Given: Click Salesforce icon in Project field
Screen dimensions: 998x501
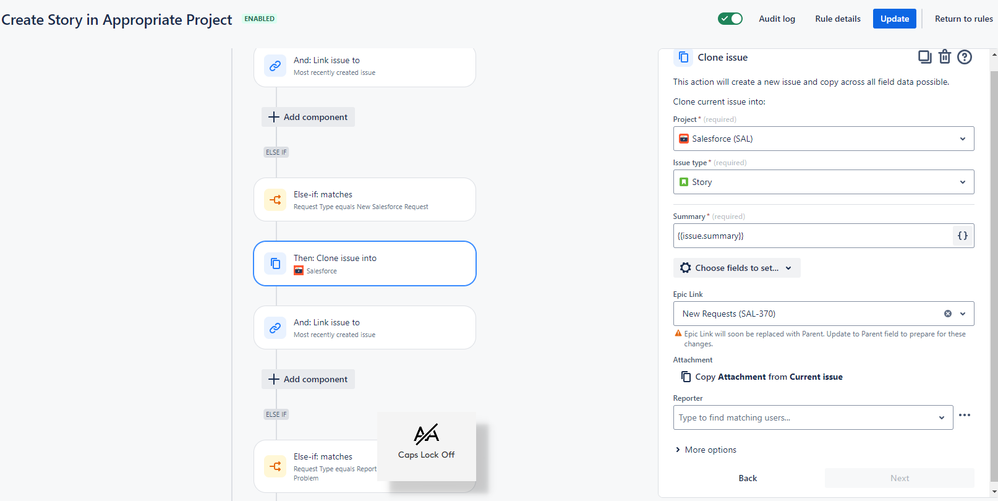Looking at the screenshot, I should (x=684, y=139).
